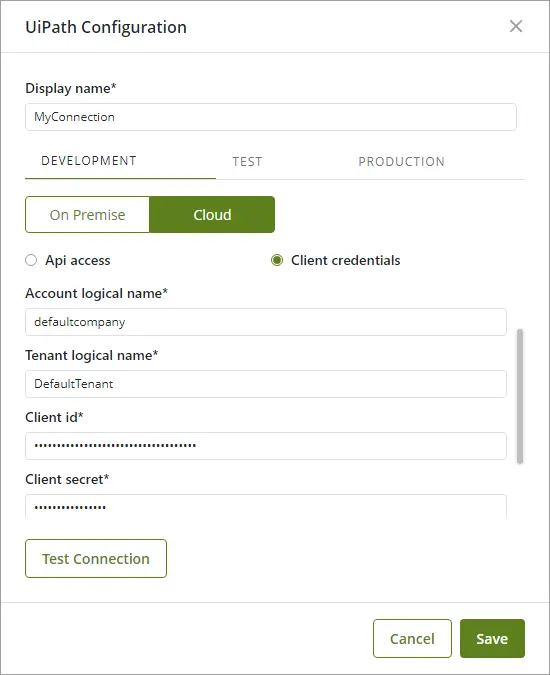
Task: Click the Client id label
Action: pos(54,417)
